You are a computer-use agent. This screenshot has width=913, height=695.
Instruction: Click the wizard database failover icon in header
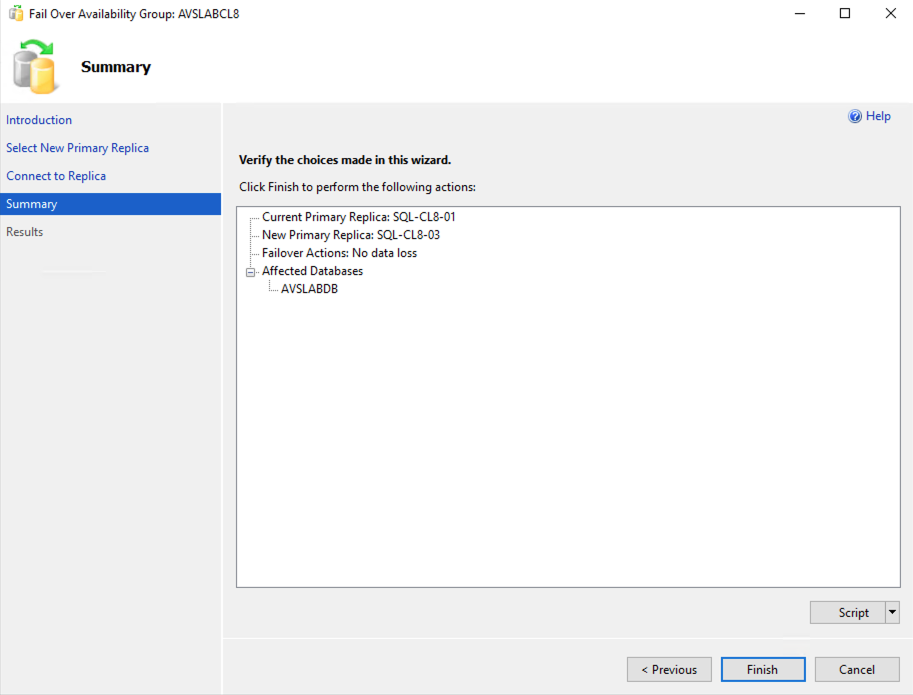coord(35,66)
